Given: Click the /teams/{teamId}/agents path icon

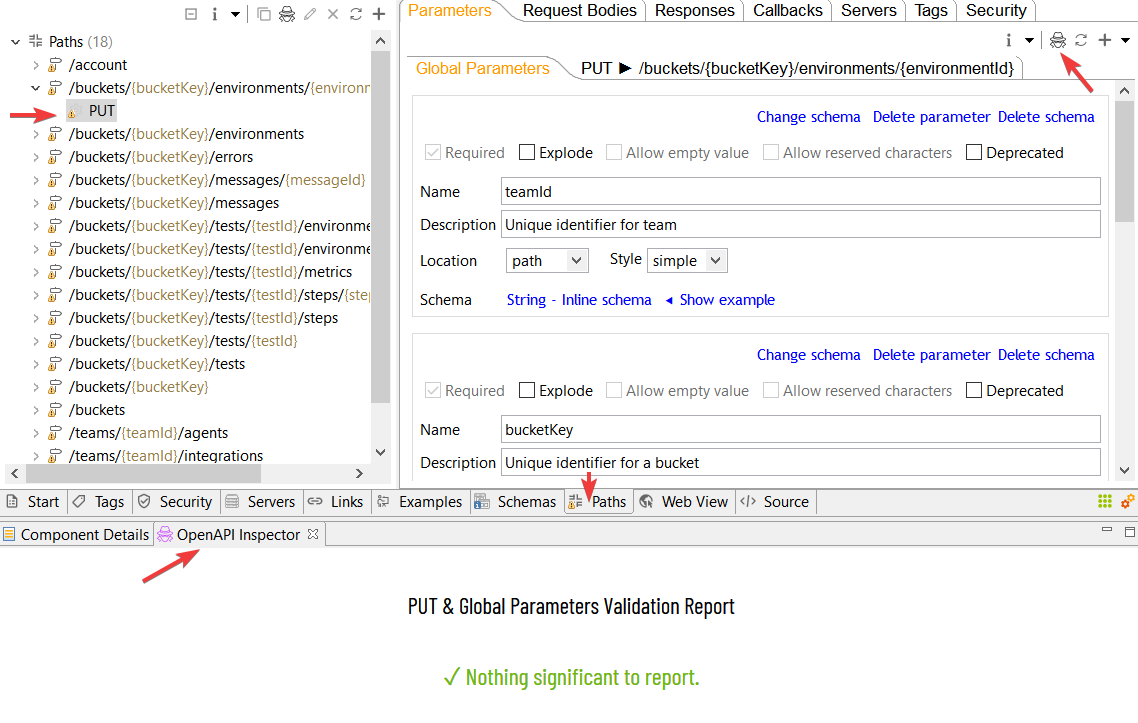Looking at the screenshot, I should [54, 433].
